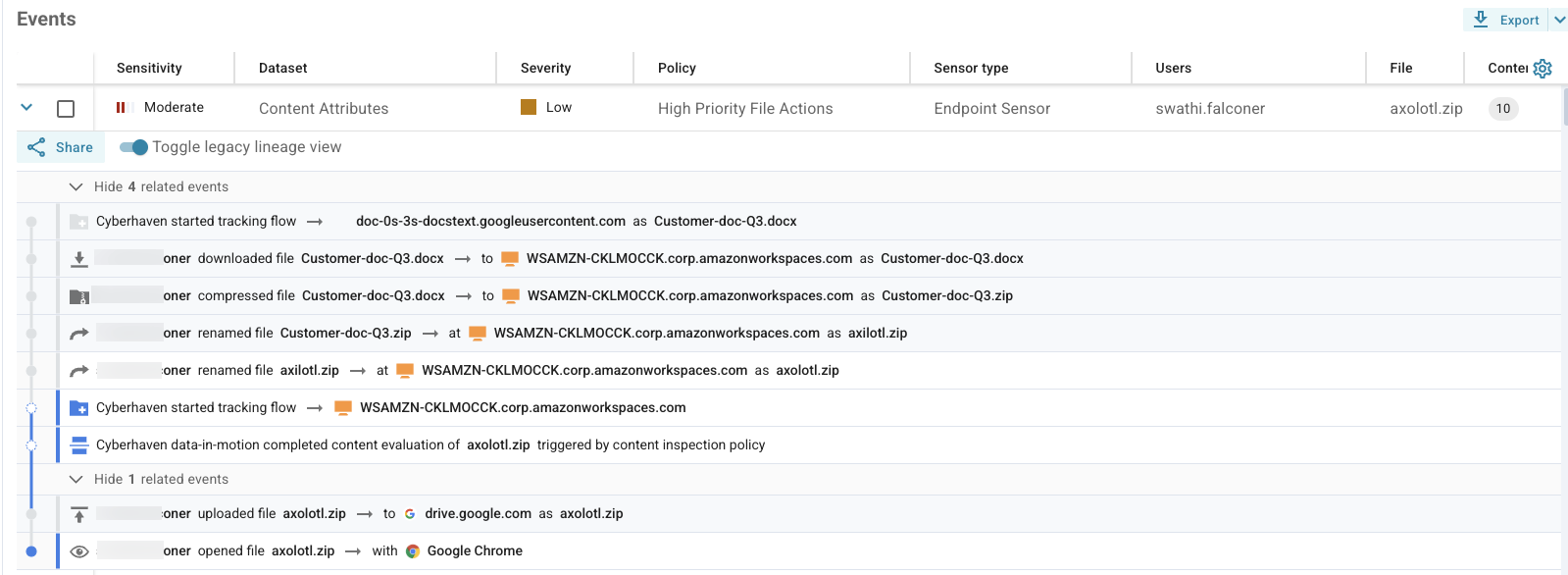Sort by the Severity column header

(545, 68)
